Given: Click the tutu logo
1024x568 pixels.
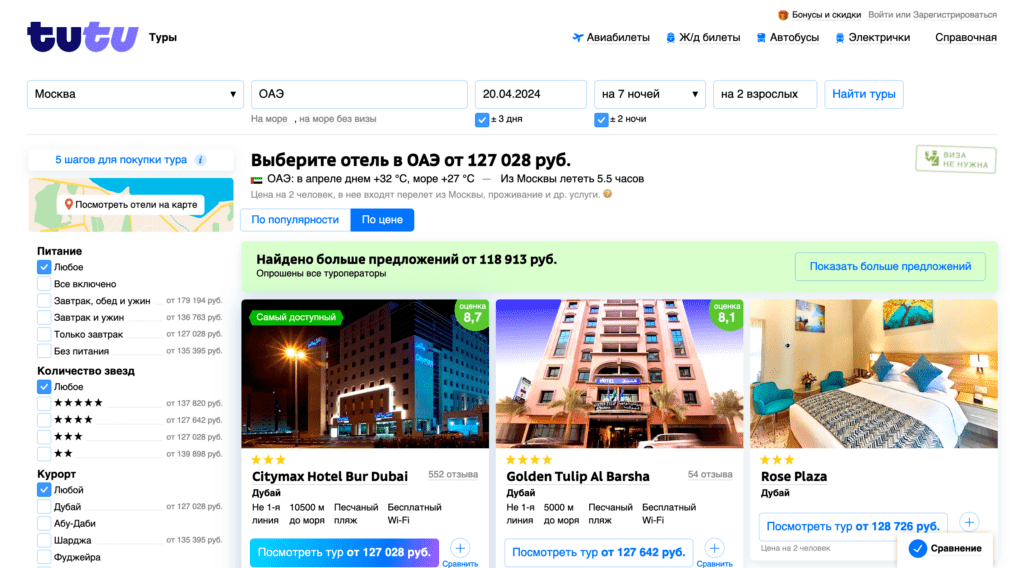Looking at the screenshot, I should point(82,37).
